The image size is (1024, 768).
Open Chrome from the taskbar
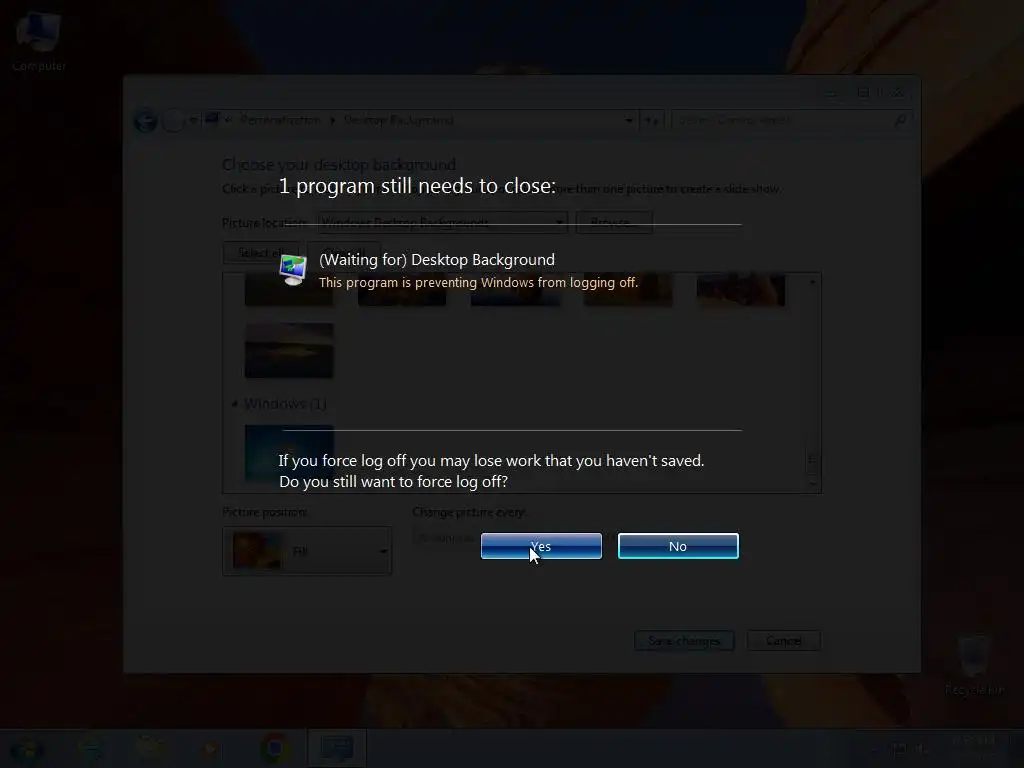pos(275,748)
